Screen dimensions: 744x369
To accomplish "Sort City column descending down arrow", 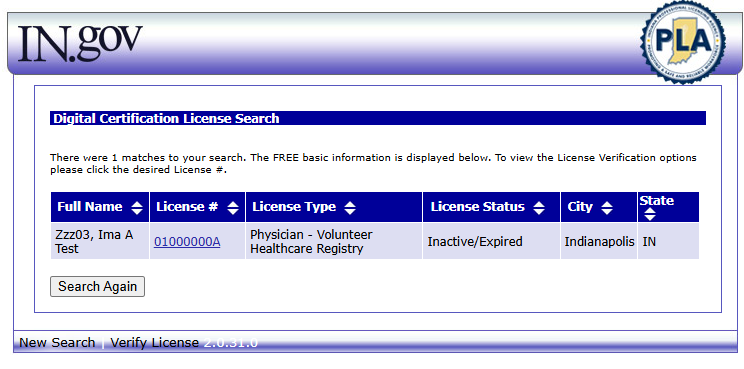I will (x=607, y=212).
